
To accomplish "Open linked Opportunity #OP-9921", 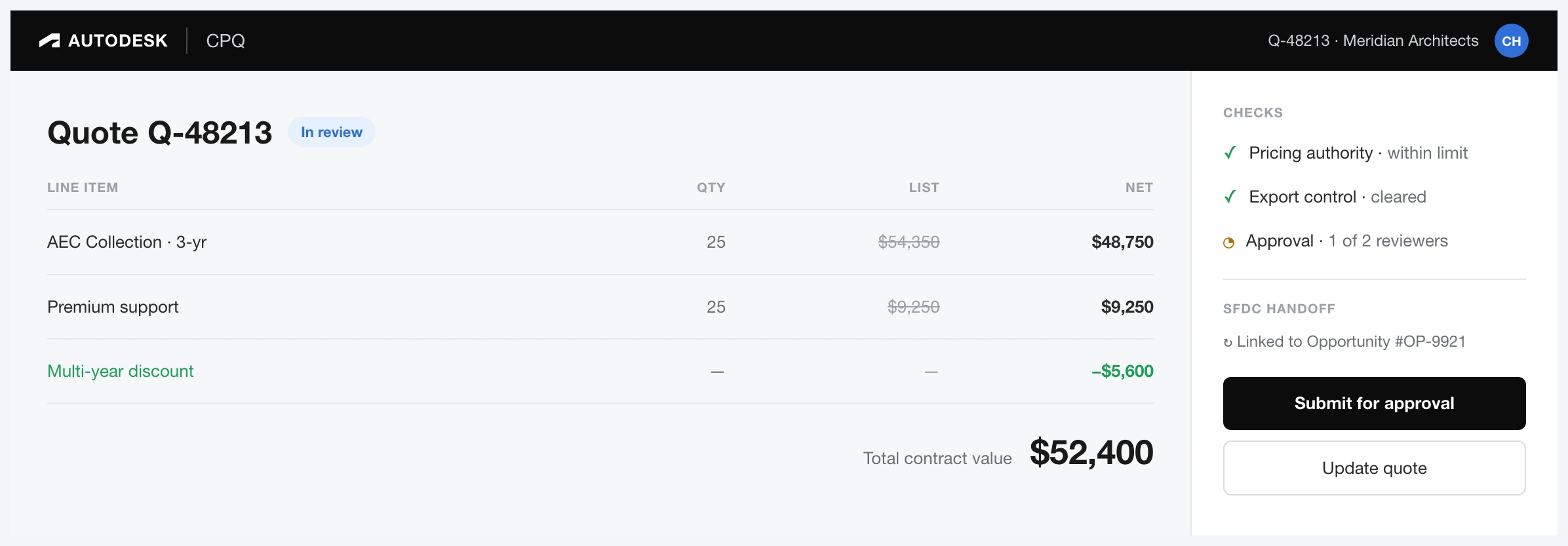I will (x=1351, y=341).
